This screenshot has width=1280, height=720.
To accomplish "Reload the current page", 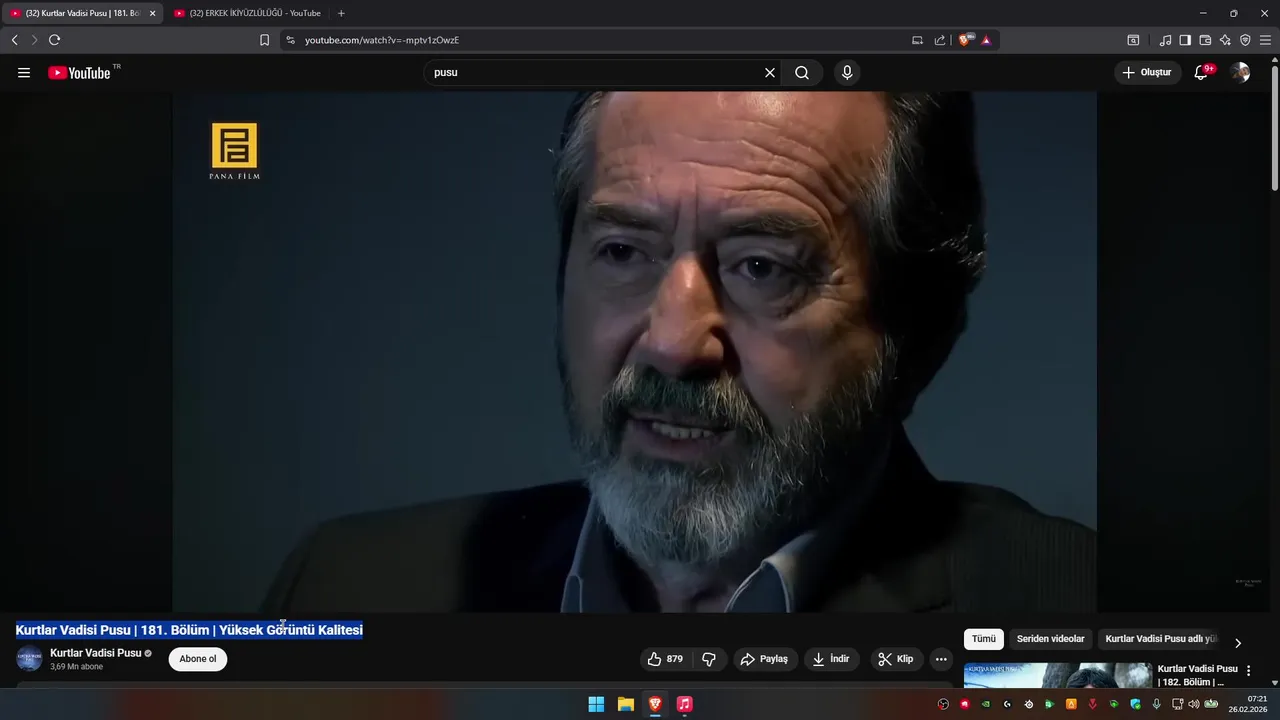I will click(x=54, y=40).
